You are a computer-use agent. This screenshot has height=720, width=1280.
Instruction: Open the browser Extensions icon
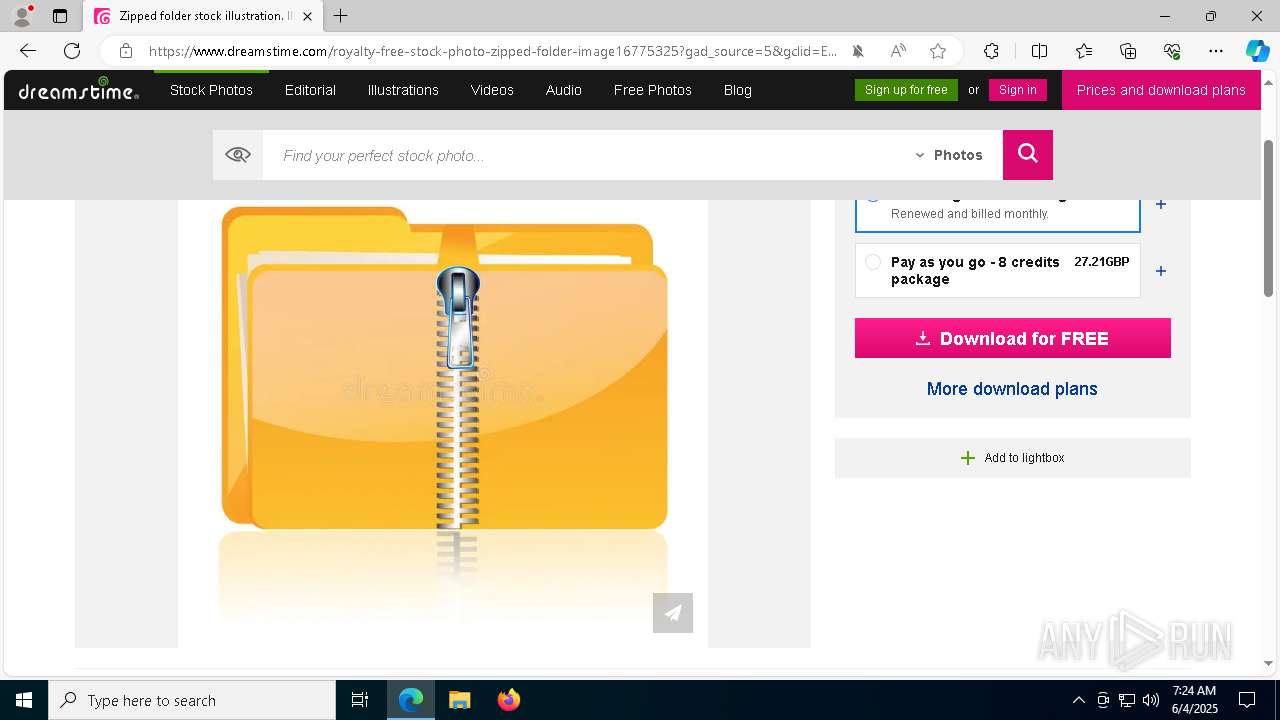[x=991, y=51]
